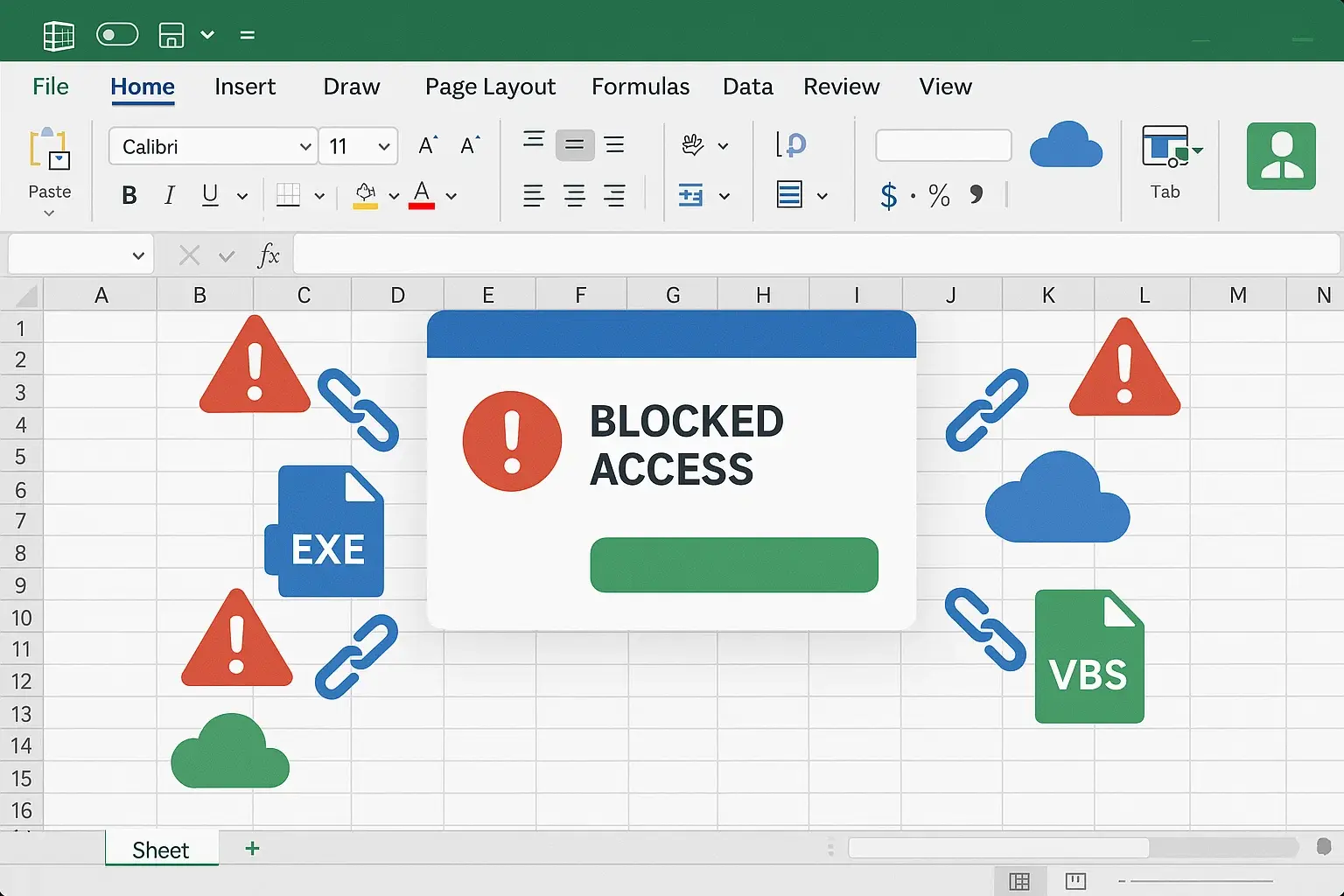Click the Borders grid icon
The image size is (1344, 896).
pyautogui.click(x=289, y=196)
